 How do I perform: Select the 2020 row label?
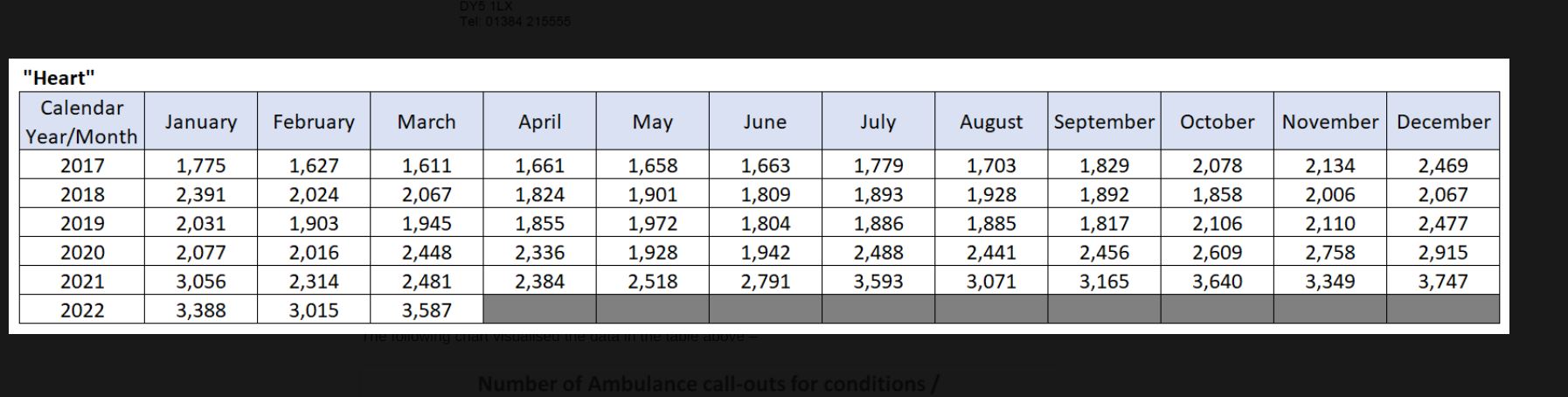[82, 253]
